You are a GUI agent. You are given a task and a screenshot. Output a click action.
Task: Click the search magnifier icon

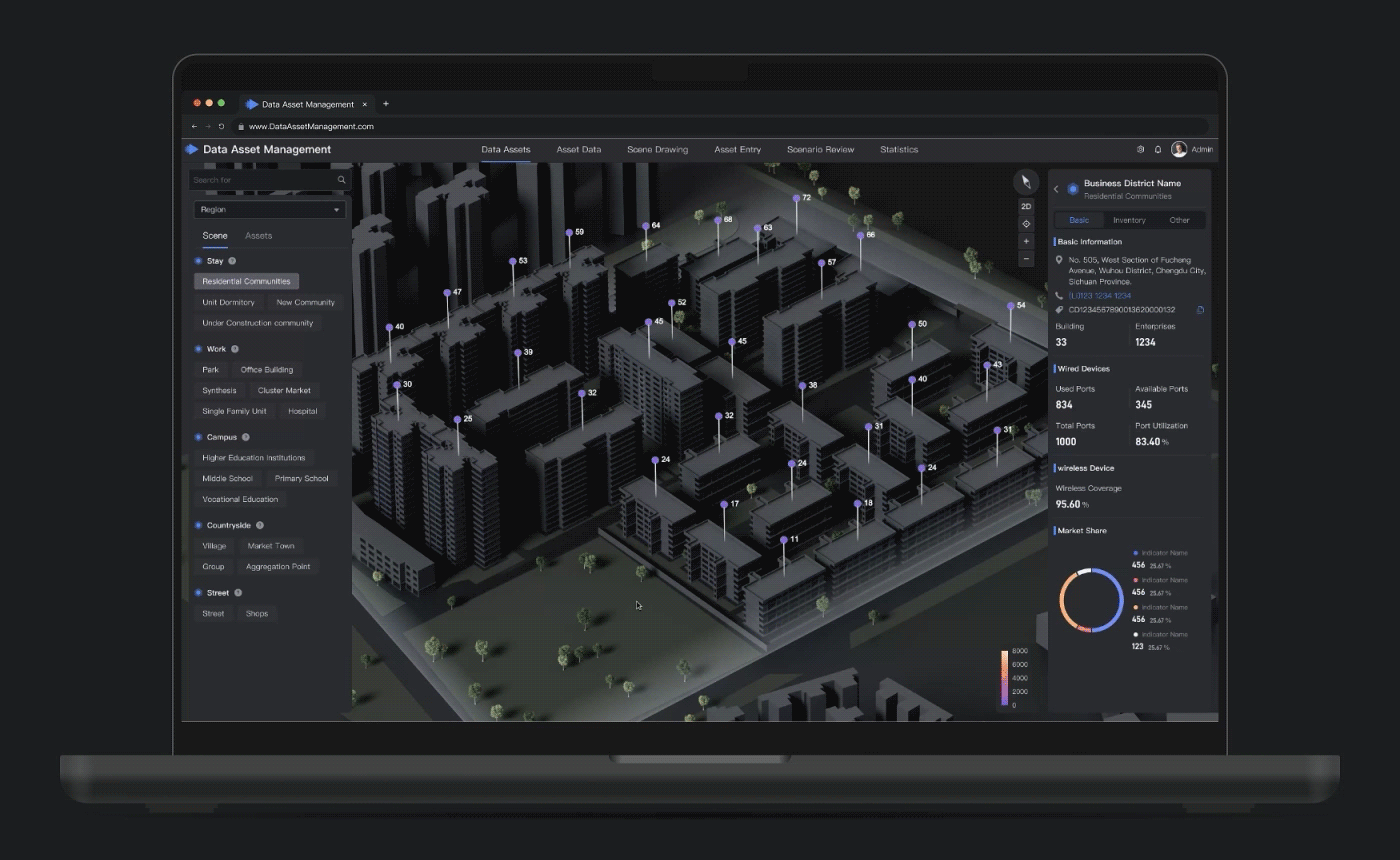click(341, 180)
